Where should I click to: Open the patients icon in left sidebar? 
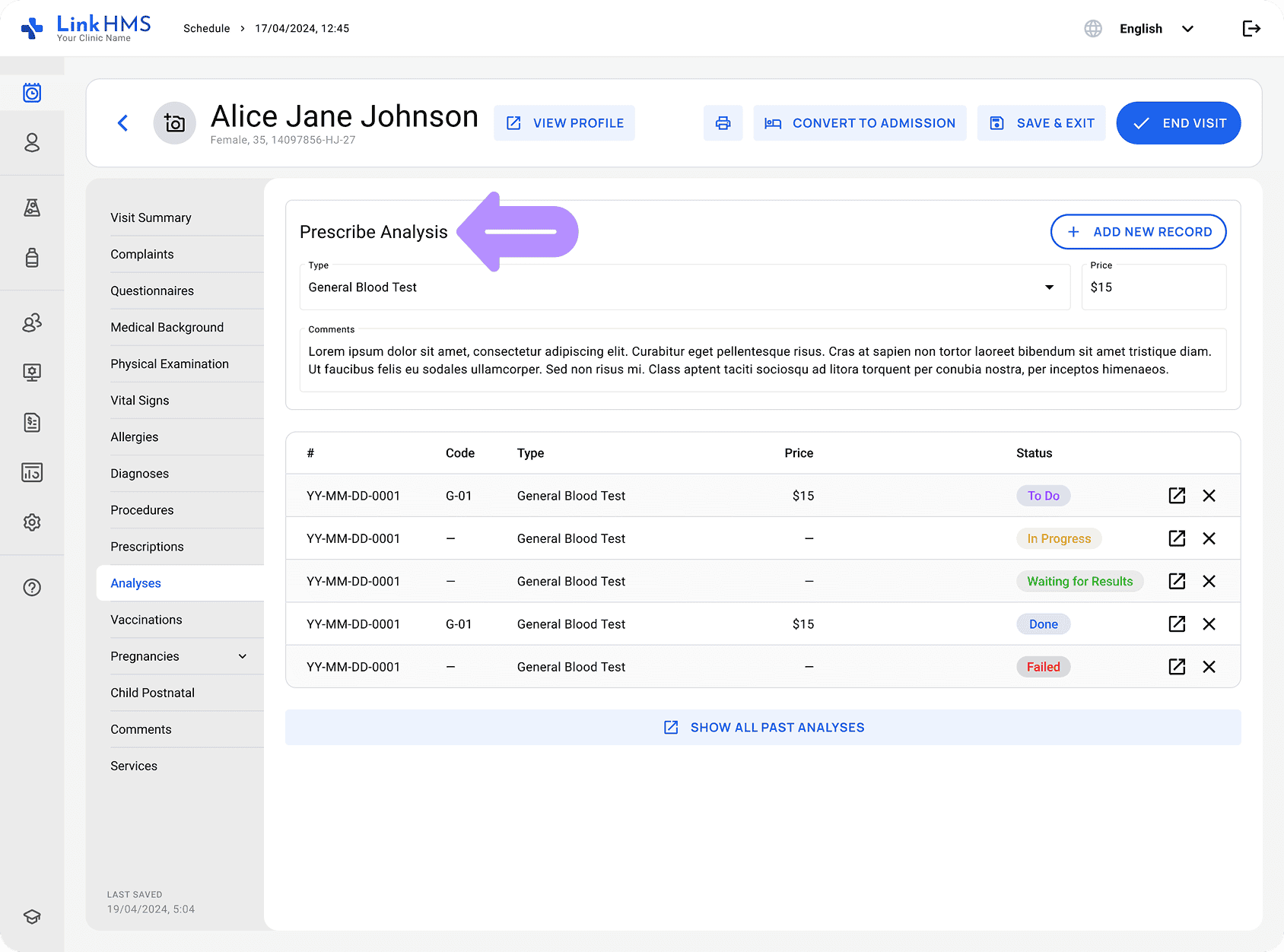point(32,143)
